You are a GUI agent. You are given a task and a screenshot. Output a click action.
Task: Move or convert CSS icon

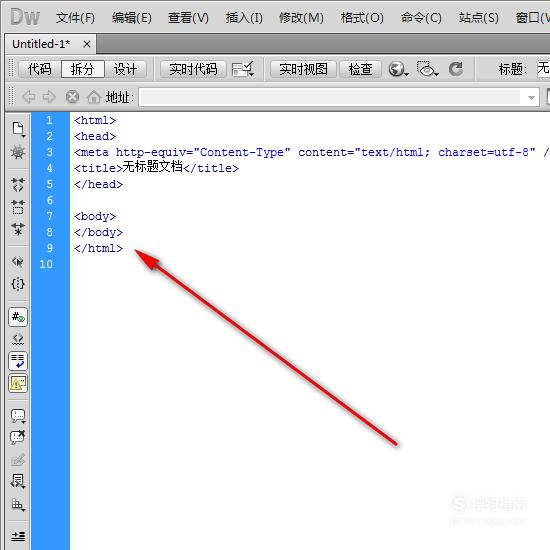(18, 504)
